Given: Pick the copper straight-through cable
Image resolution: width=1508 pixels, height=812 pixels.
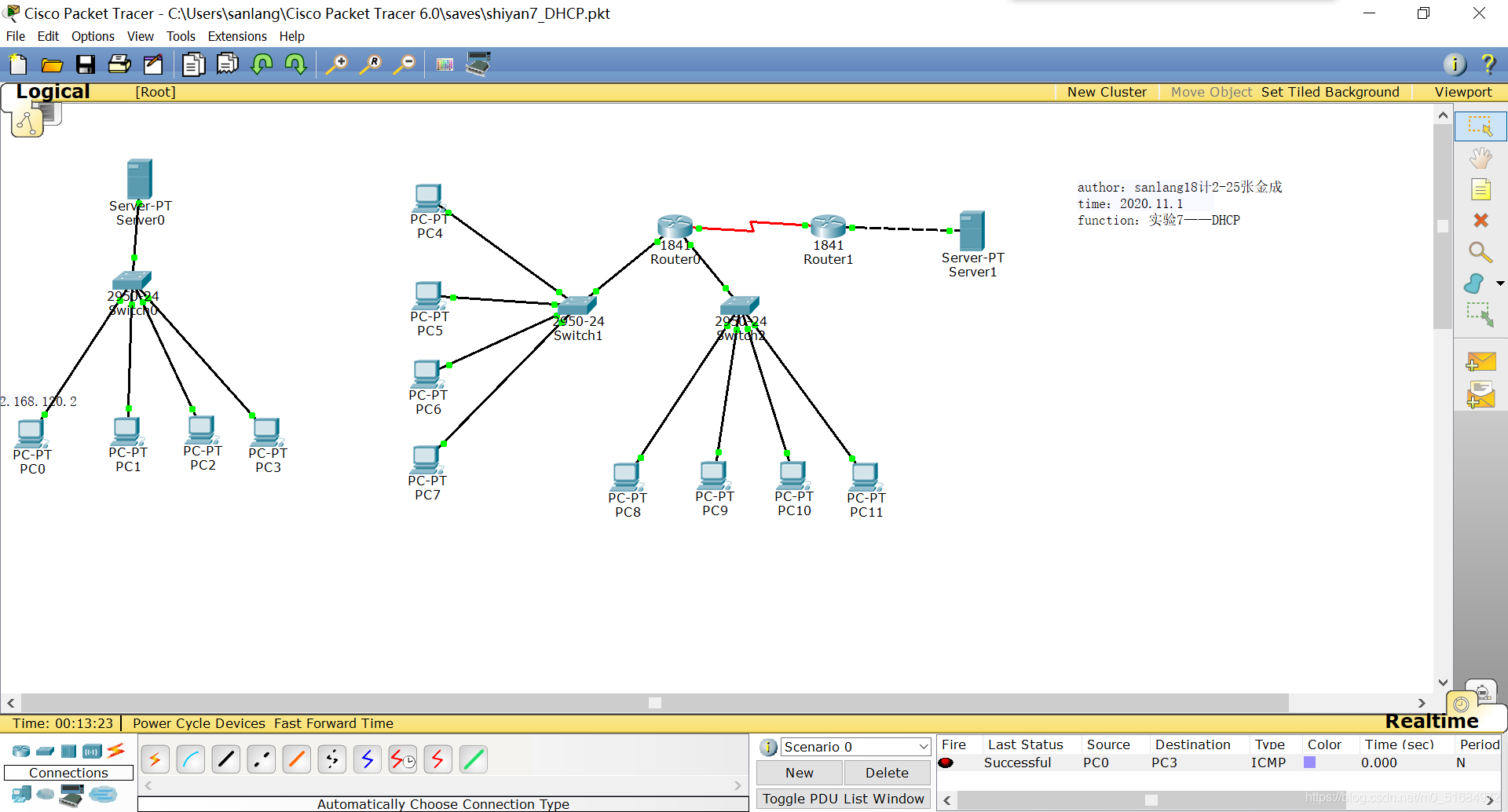Looking at the screenshot, I should (226, 759).
